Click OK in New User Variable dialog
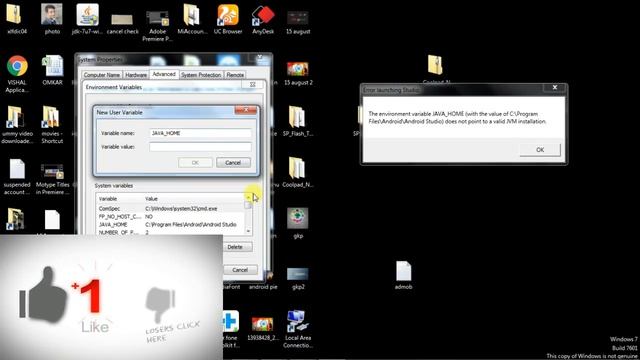 (x=195, y=162)
